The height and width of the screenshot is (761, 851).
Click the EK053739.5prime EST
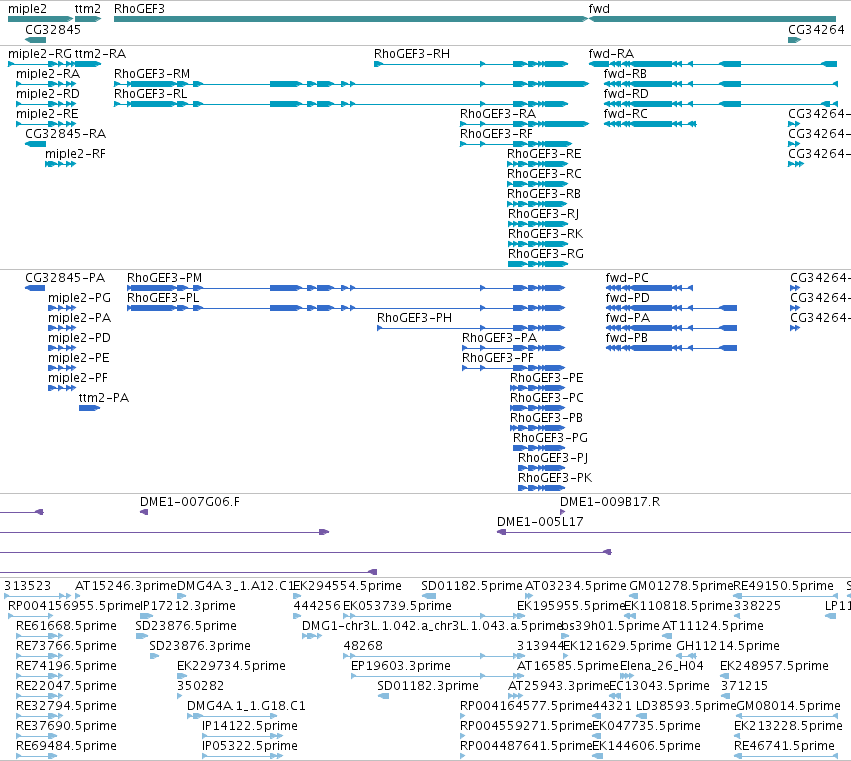434,616
